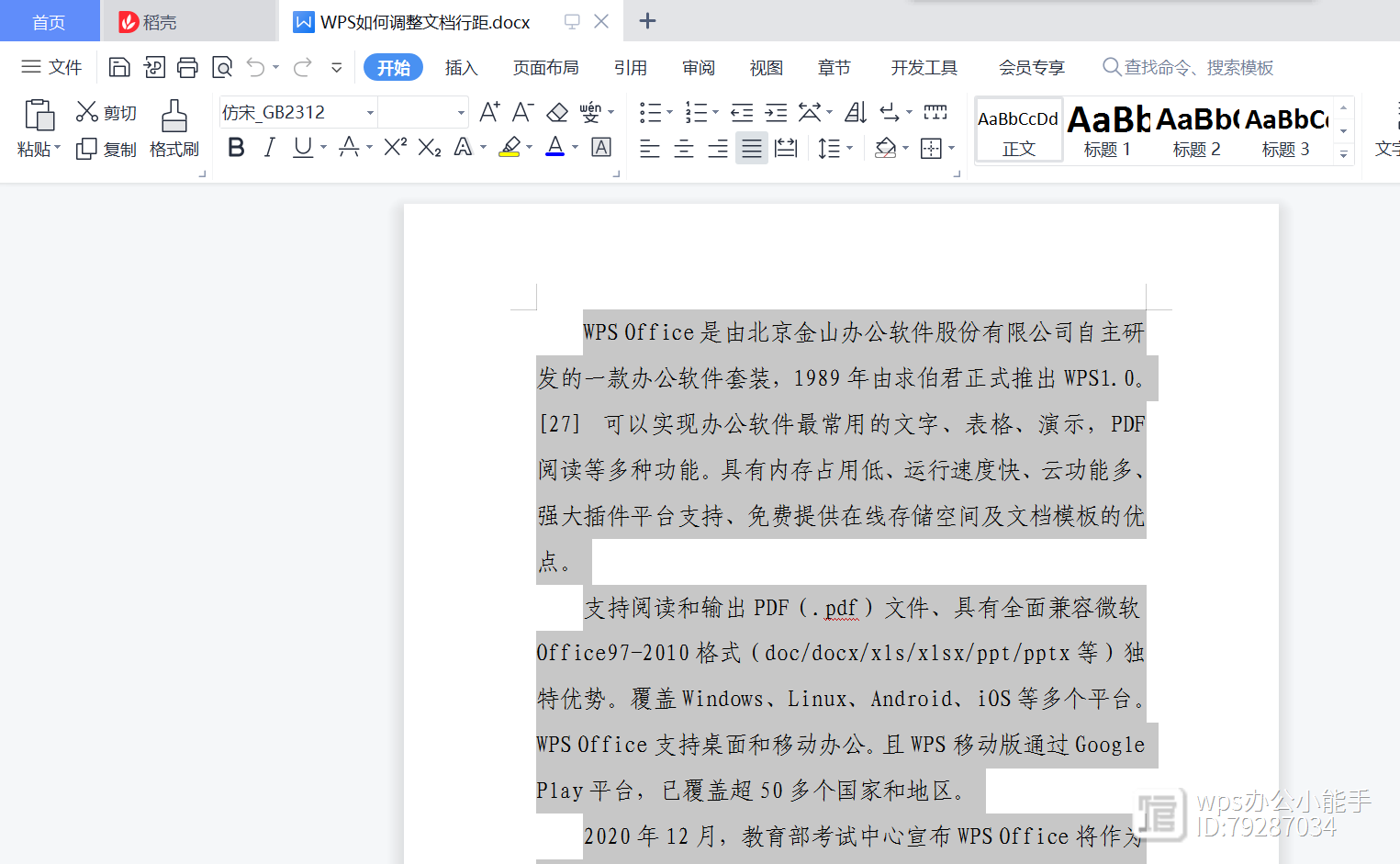Open the 首页 home tab
The width and height of the screenshot is (1400, 864).
(x=49, y=21)
